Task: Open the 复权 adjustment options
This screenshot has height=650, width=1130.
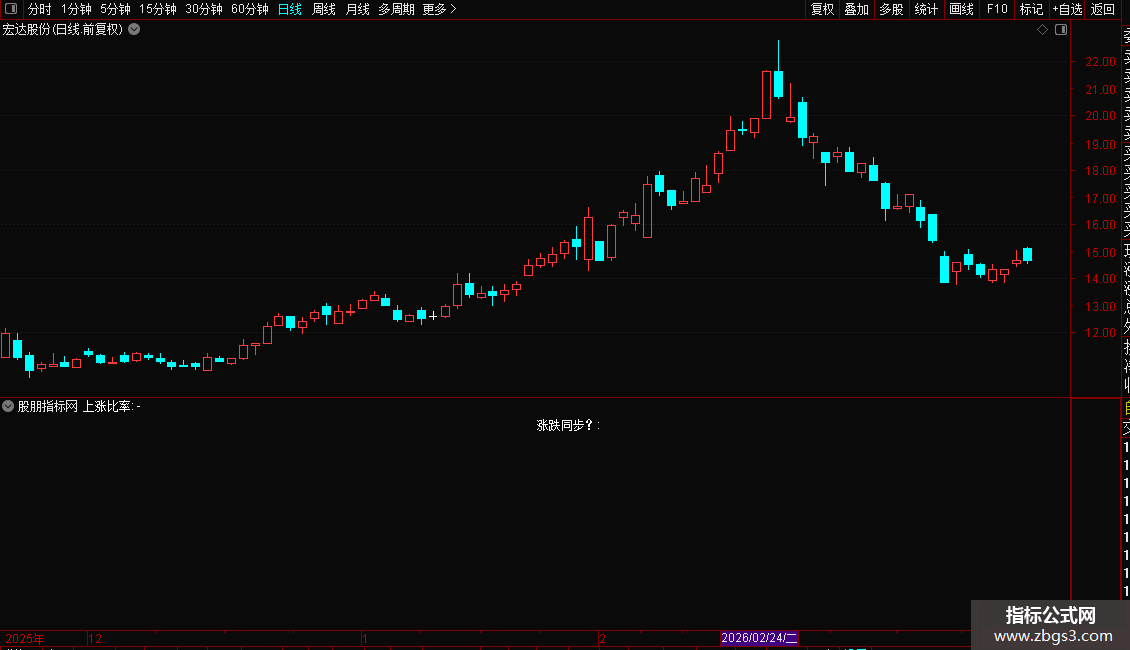Action: 822,9
